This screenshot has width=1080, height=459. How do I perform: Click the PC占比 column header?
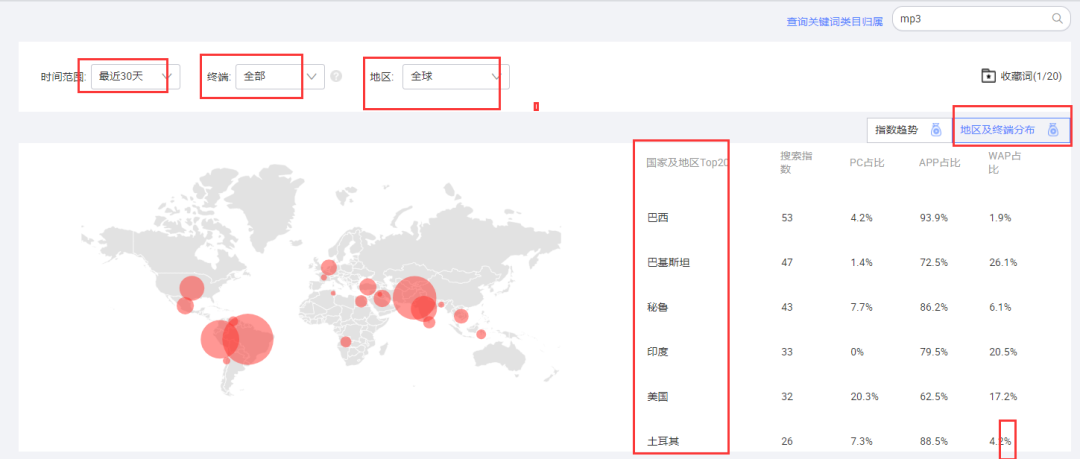(x=867, y=163)
